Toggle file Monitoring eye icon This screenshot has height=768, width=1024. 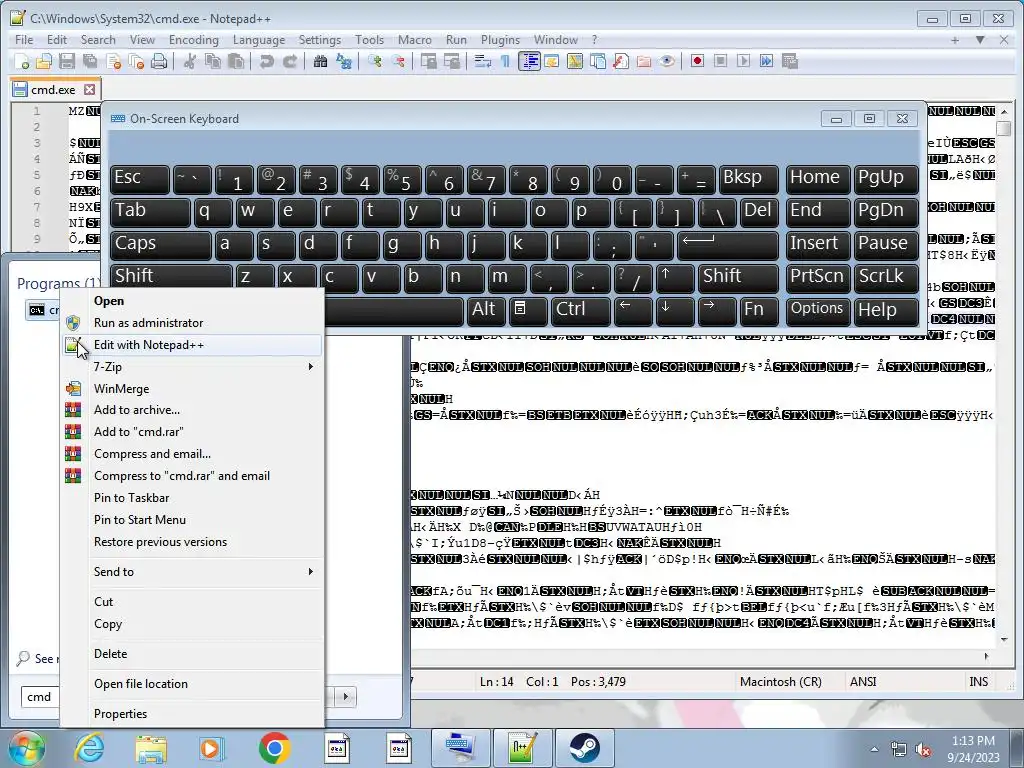(667, 61)
